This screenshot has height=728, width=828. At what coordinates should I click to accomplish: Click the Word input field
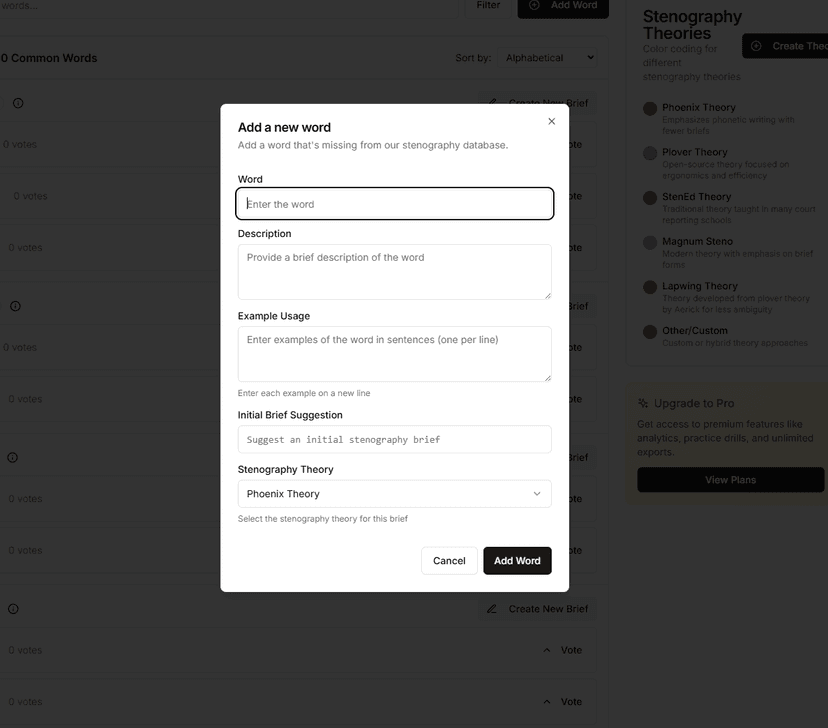click(394, 204)
